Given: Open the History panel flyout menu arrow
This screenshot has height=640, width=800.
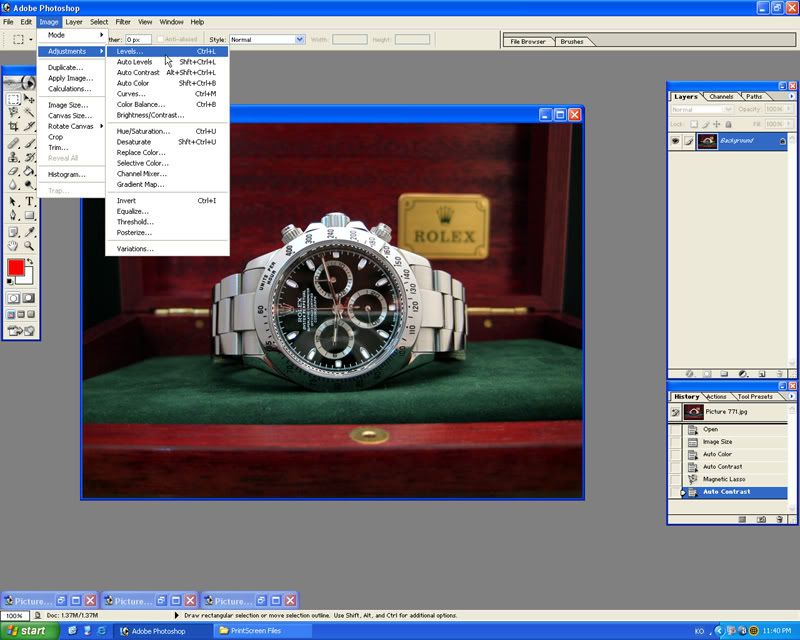Looking at the screenshot, I should pyautogui.click(x=792, y=396).
